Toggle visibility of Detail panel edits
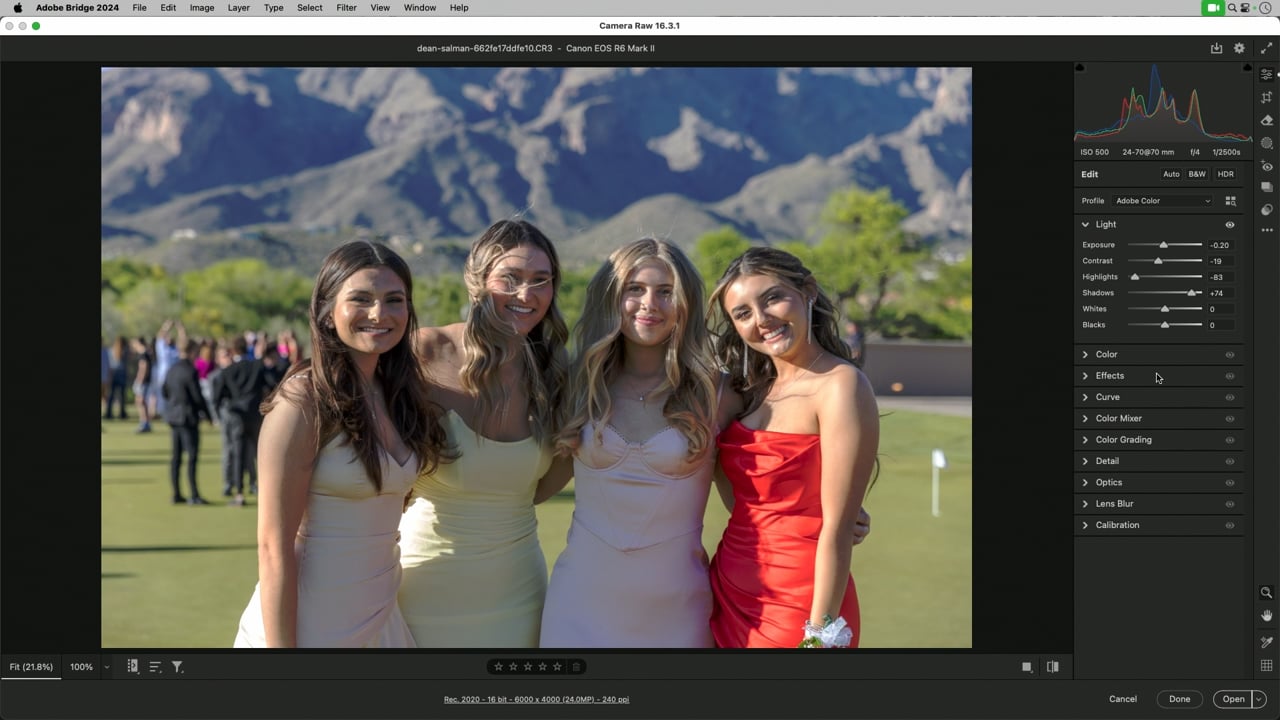Screen dimensions: 1280x720 (1230, 462)
